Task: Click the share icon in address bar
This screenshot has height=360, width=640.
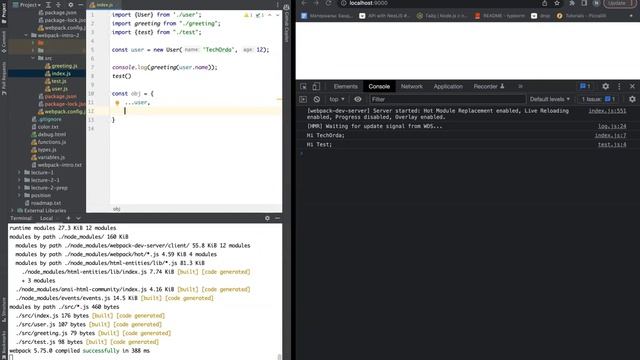Action: [x=544, y=3]
